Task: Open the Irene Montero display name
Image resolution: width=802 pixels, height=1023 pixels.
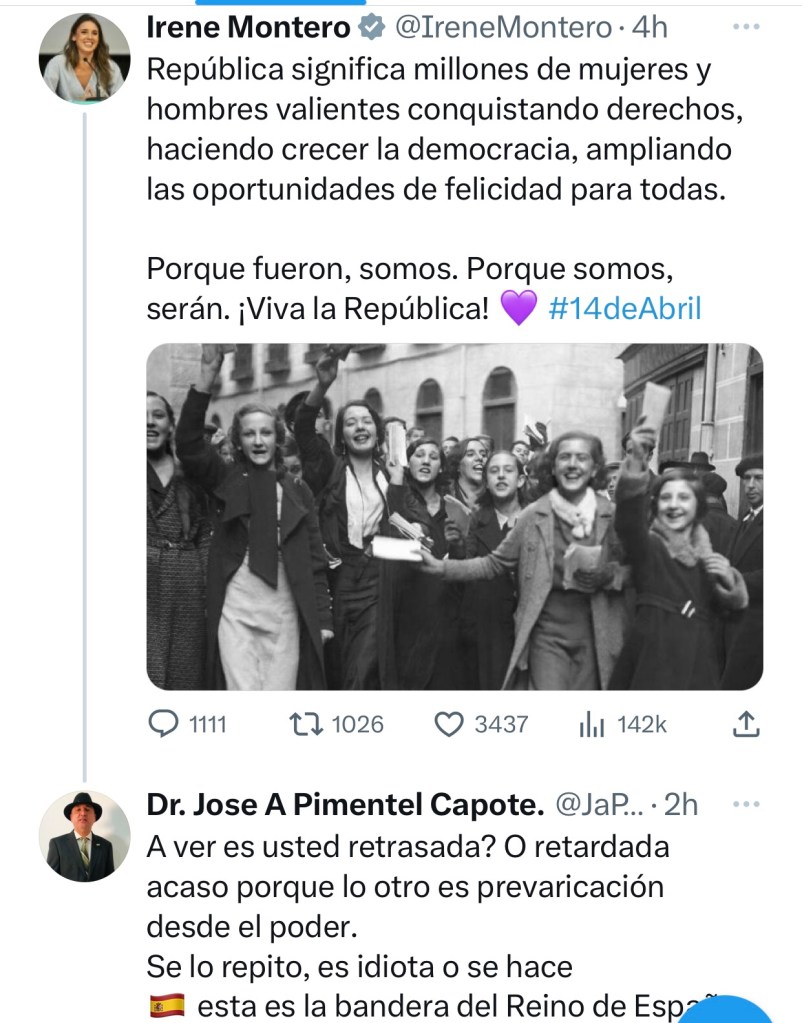Action: click(x=248, y=29)
